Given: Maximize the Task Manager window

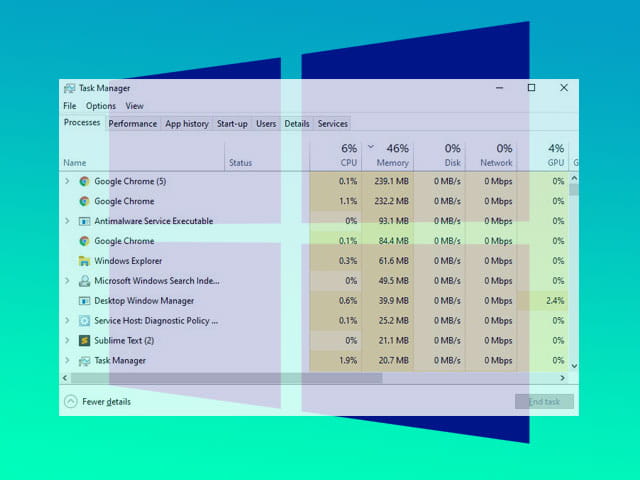Looking at the screenshot, I should click(531, 88).
